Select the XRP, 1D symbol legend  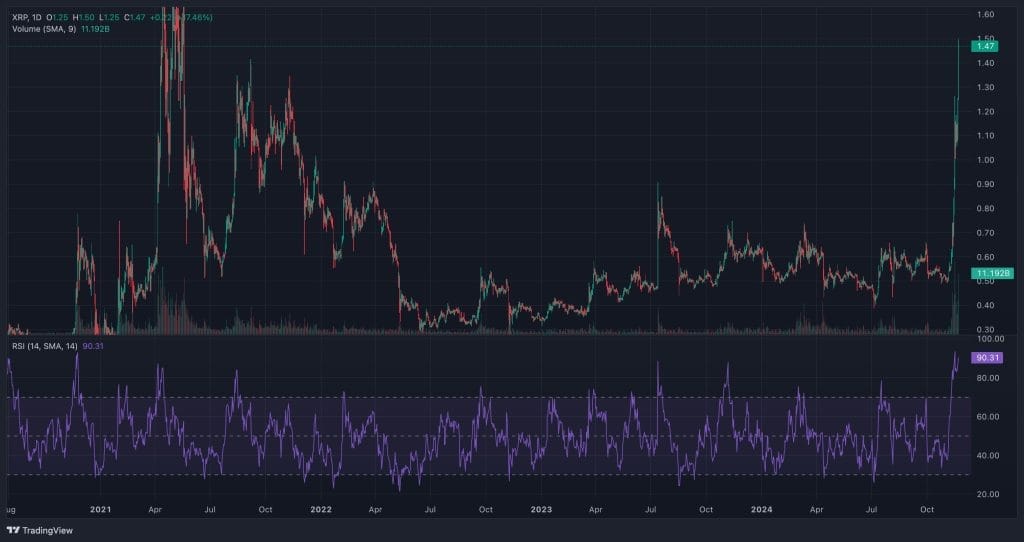coord(27,17)
